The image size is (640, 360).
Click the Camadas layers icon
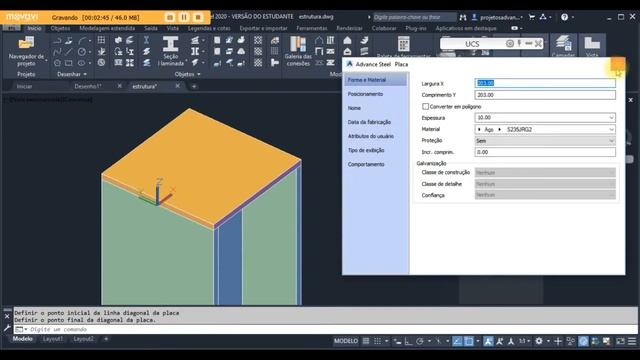[x=563, y=44]
